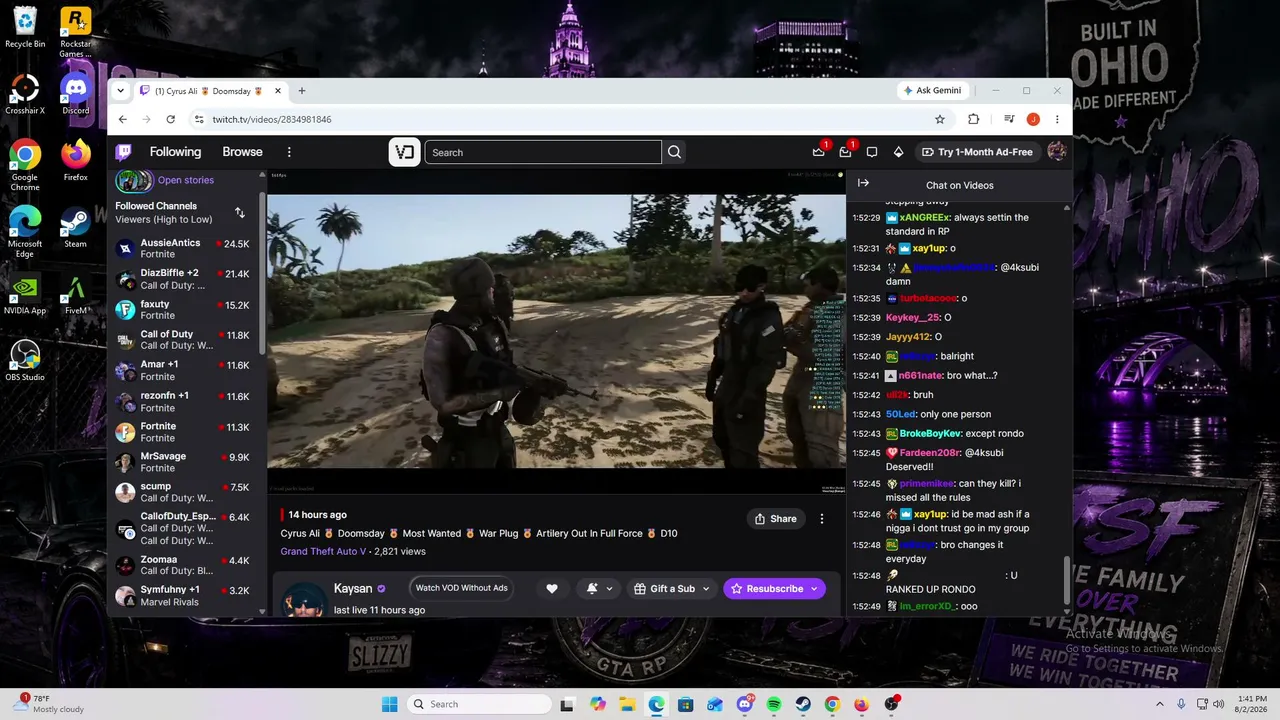The height and width of the screenshot is (720, 1280).
Task: Open Twitch notifications inbox icon
Action: point(845,152)
